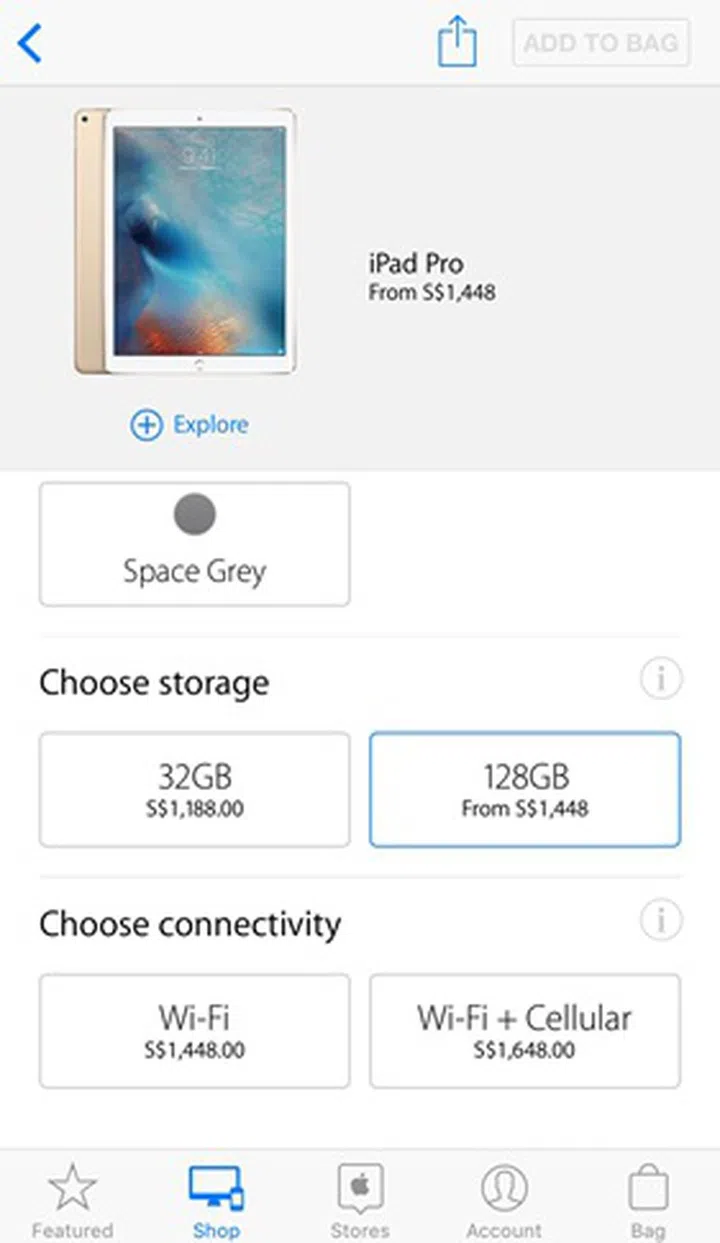The image size is (720, 1243).
Task: Tap the Explore link
Action: click(211, 425)
